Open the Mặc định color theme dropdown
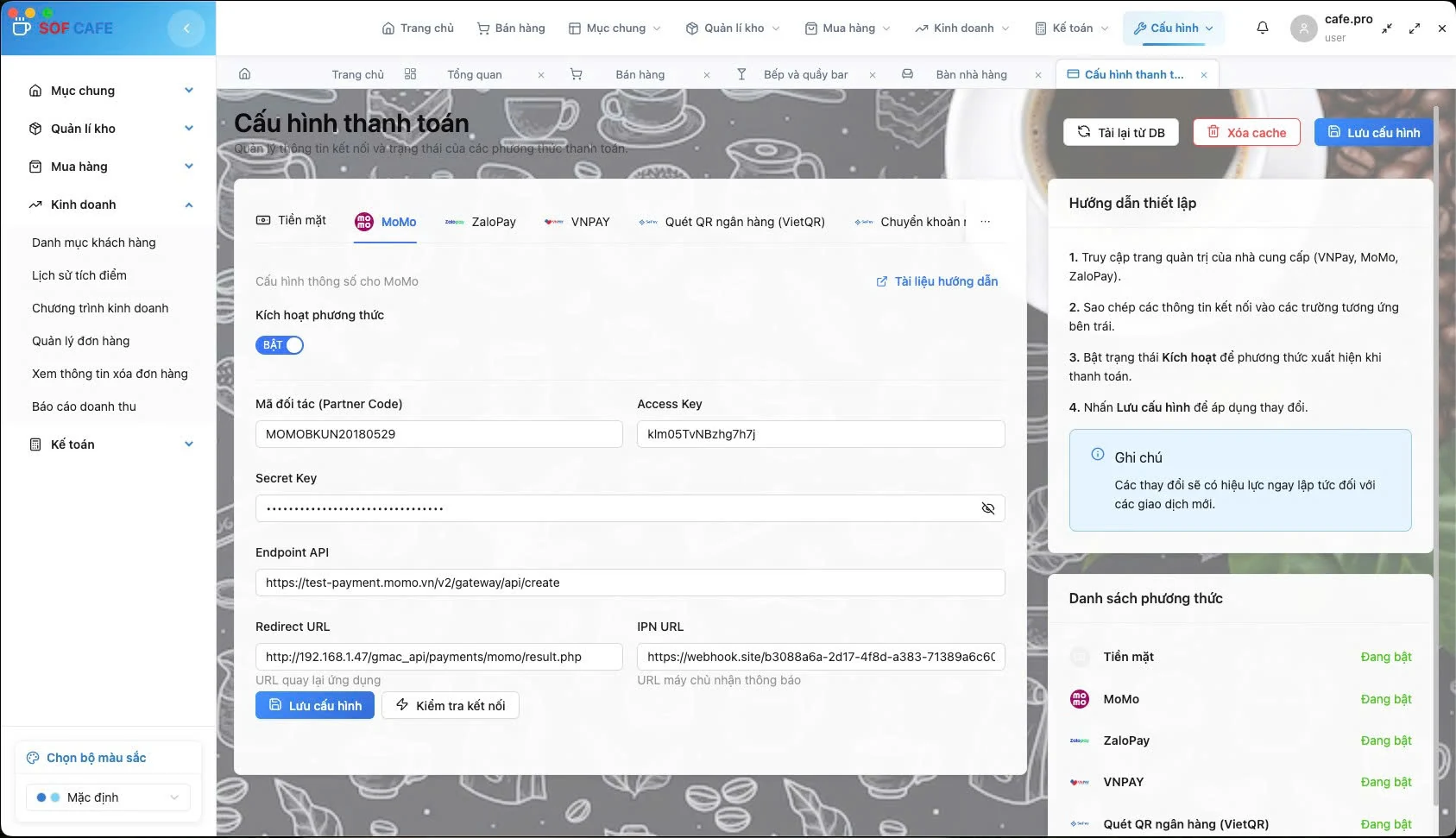Image resolution: width=1456 pixels, height=838 pixels. [x=108, y=797]
